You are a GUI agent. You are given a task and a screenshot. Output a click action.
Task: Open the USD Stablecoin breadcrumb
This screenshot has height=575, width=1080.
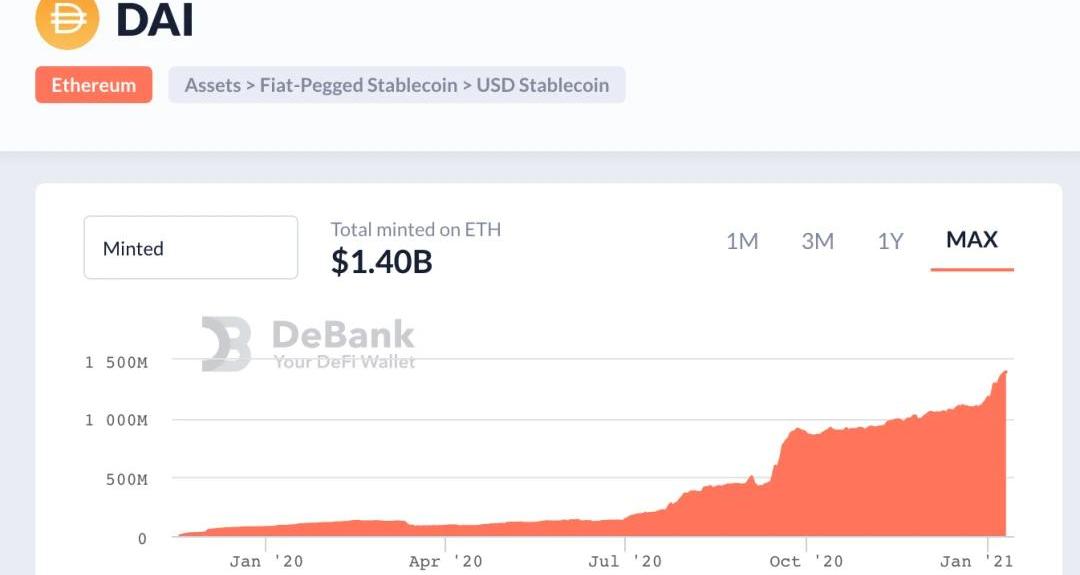tap(542, 85)
